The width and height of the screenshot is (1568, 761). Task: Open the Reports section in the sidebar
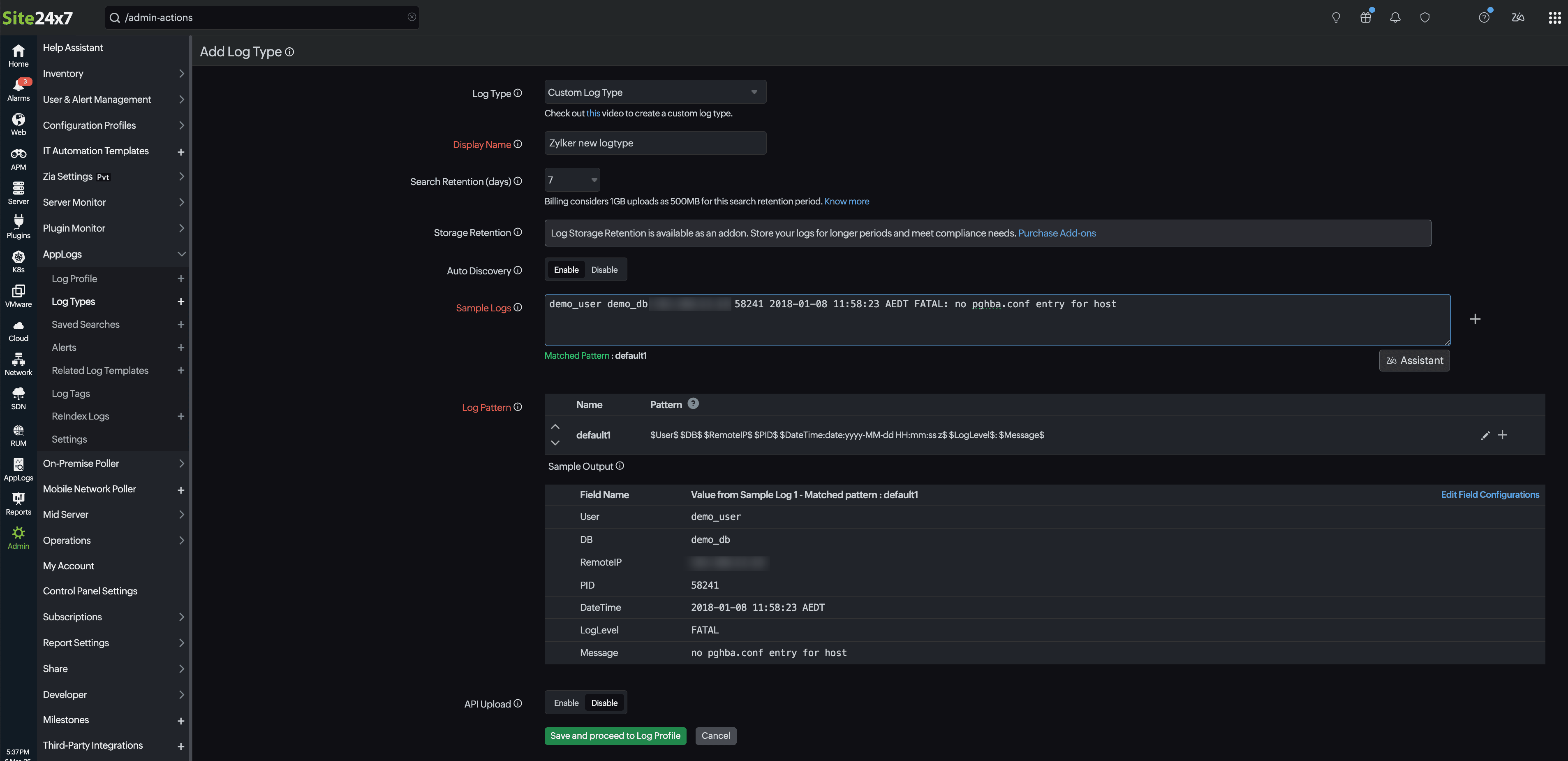pos(18,502)
